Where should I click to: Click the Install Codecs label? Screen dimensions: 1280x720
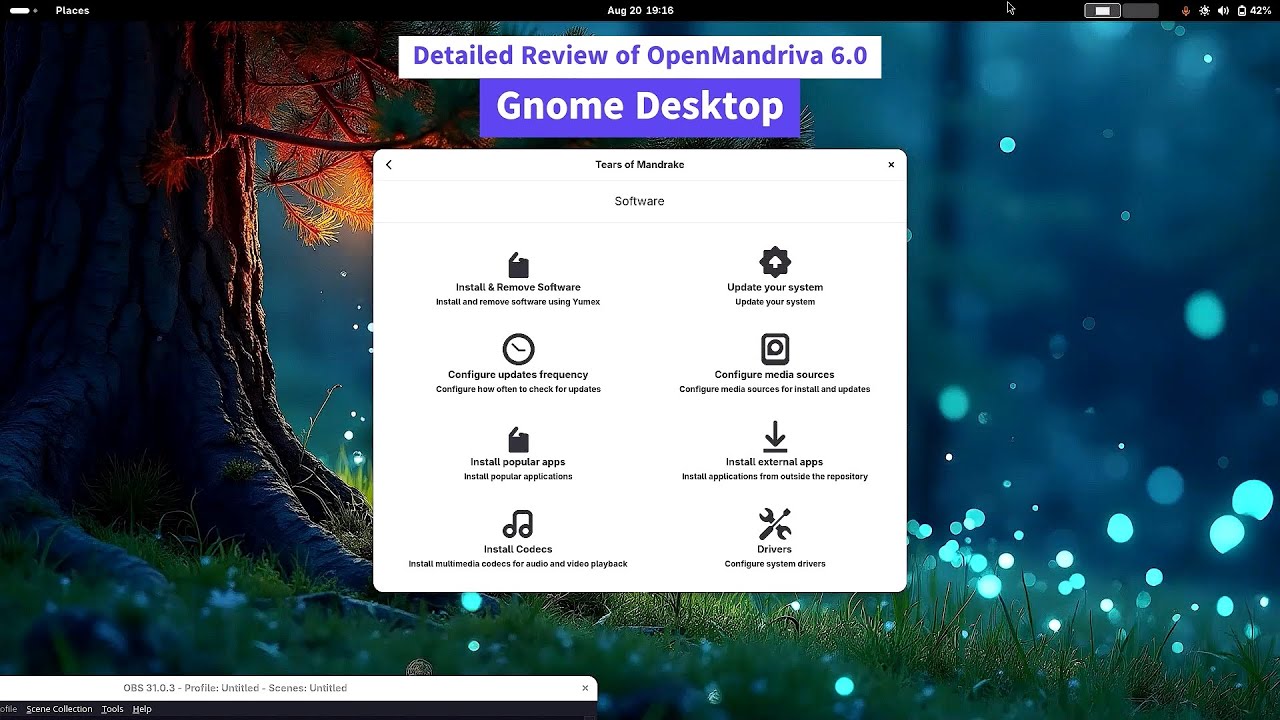[518, 549]
